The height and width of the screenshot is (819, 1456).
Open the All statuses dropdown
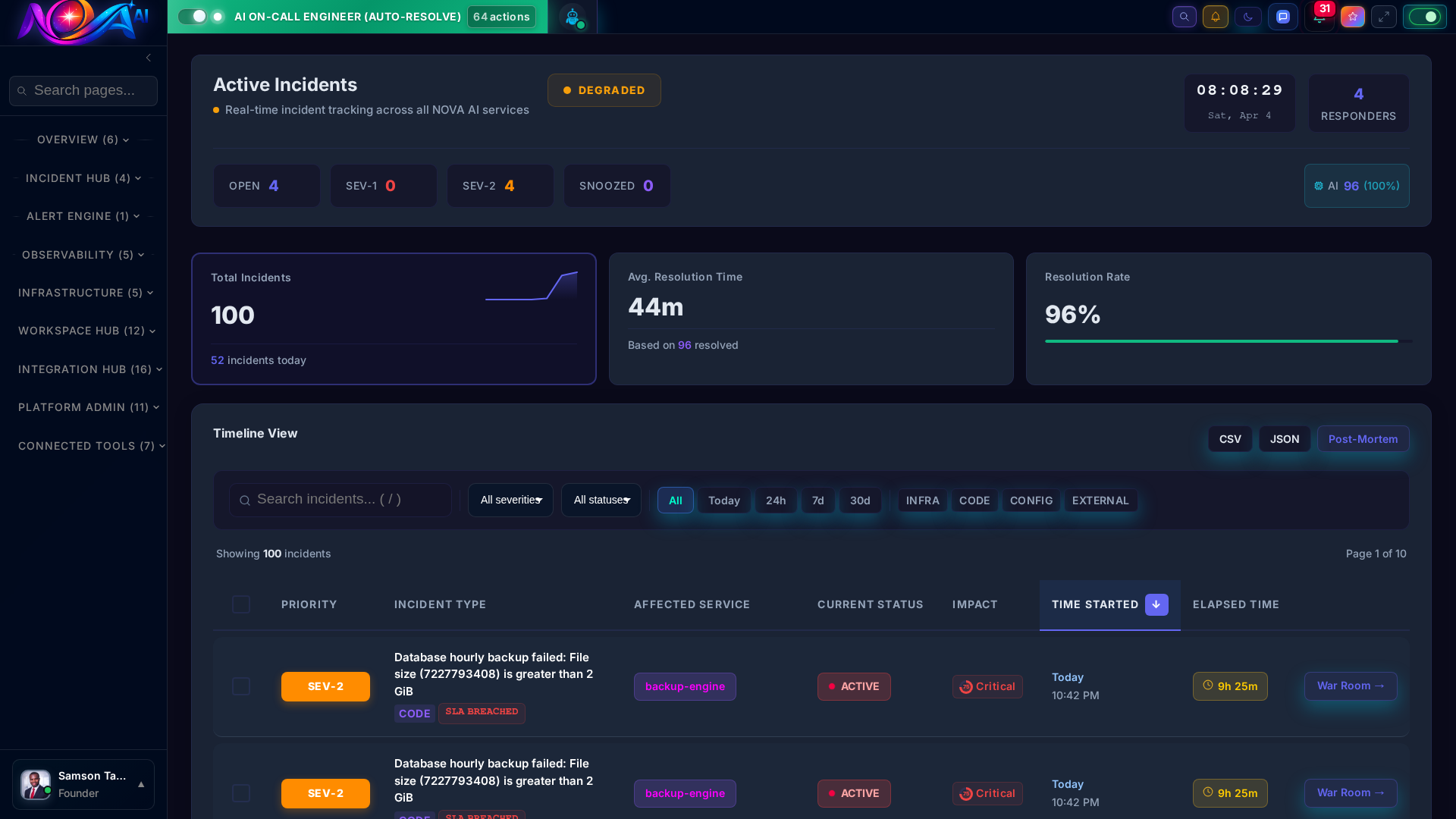tap(601, 500)
